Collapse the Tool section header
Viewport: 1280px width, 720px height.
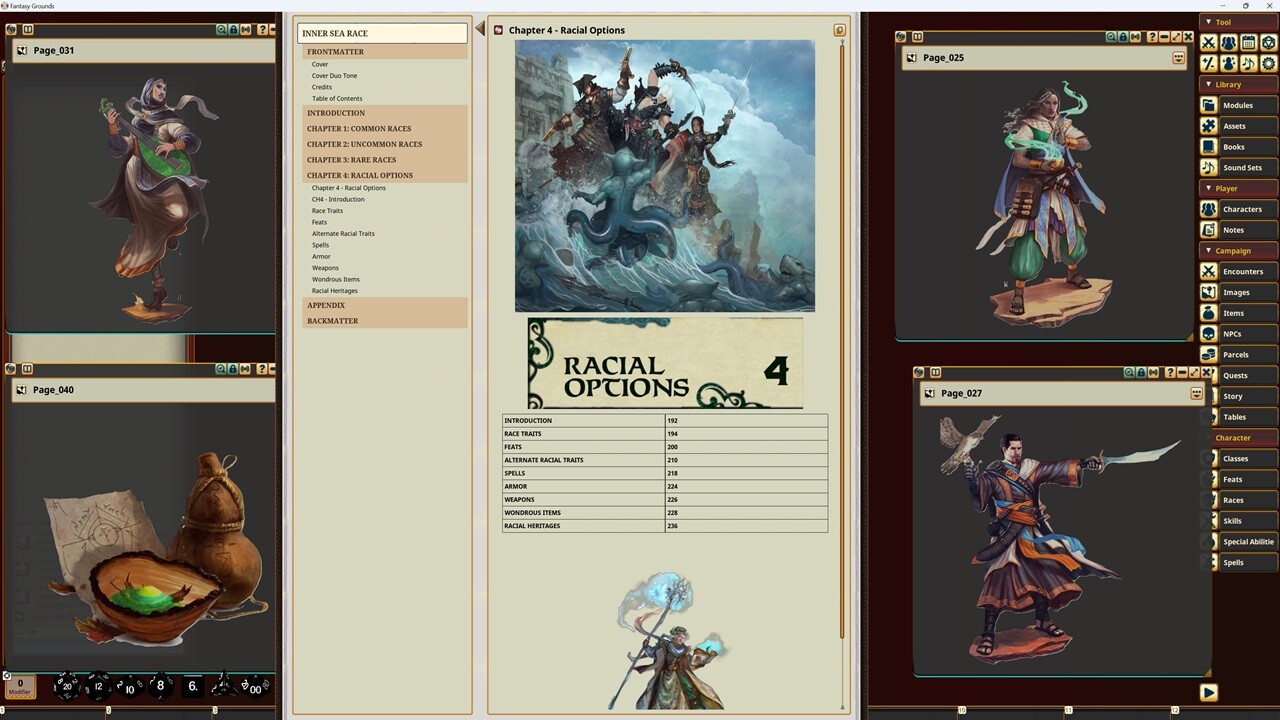[1224, 22]
